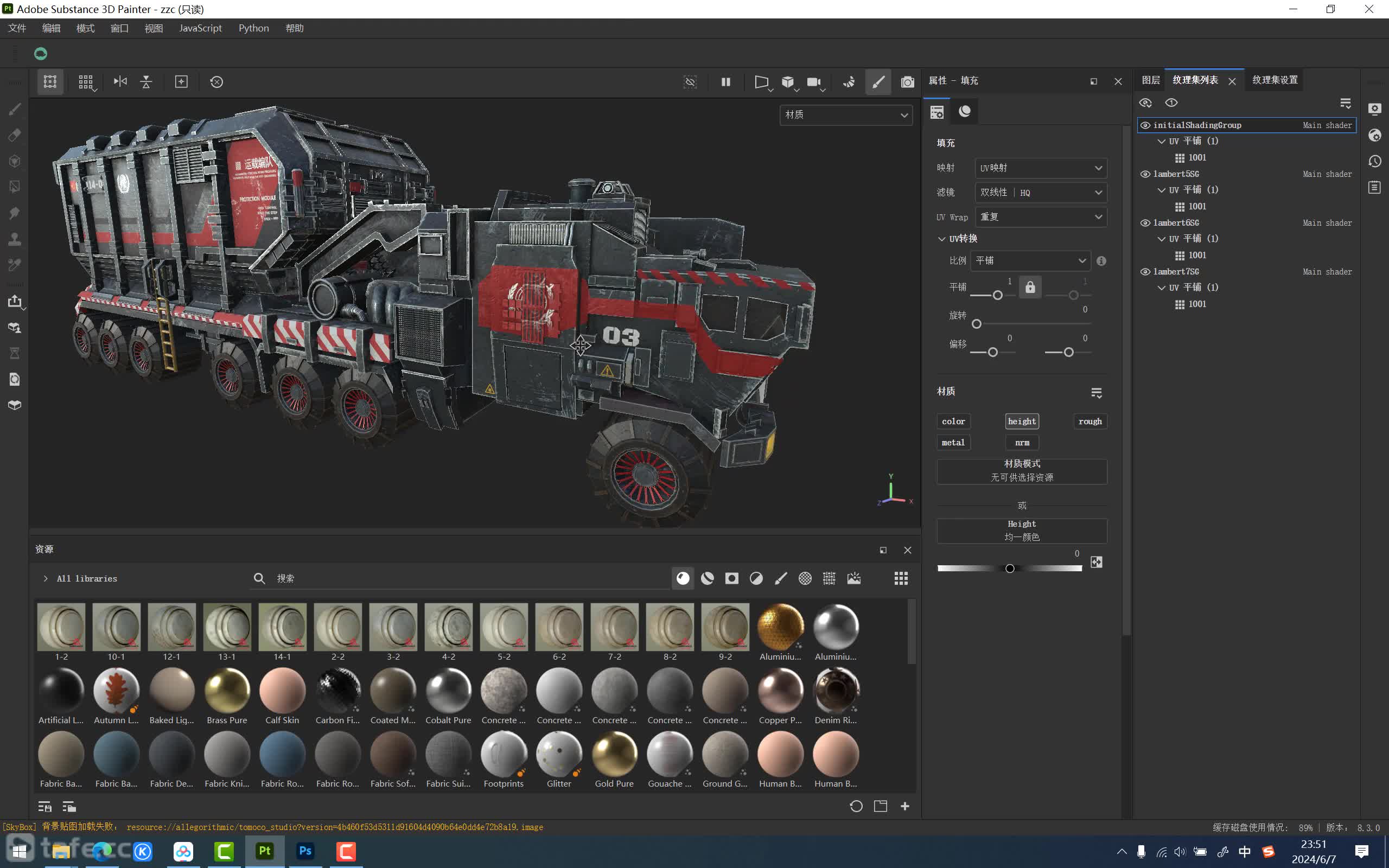This screenshot has height=868, width=1389.
Task: Switch to the 纹理集设置 tab
Action: [1275, 80]
